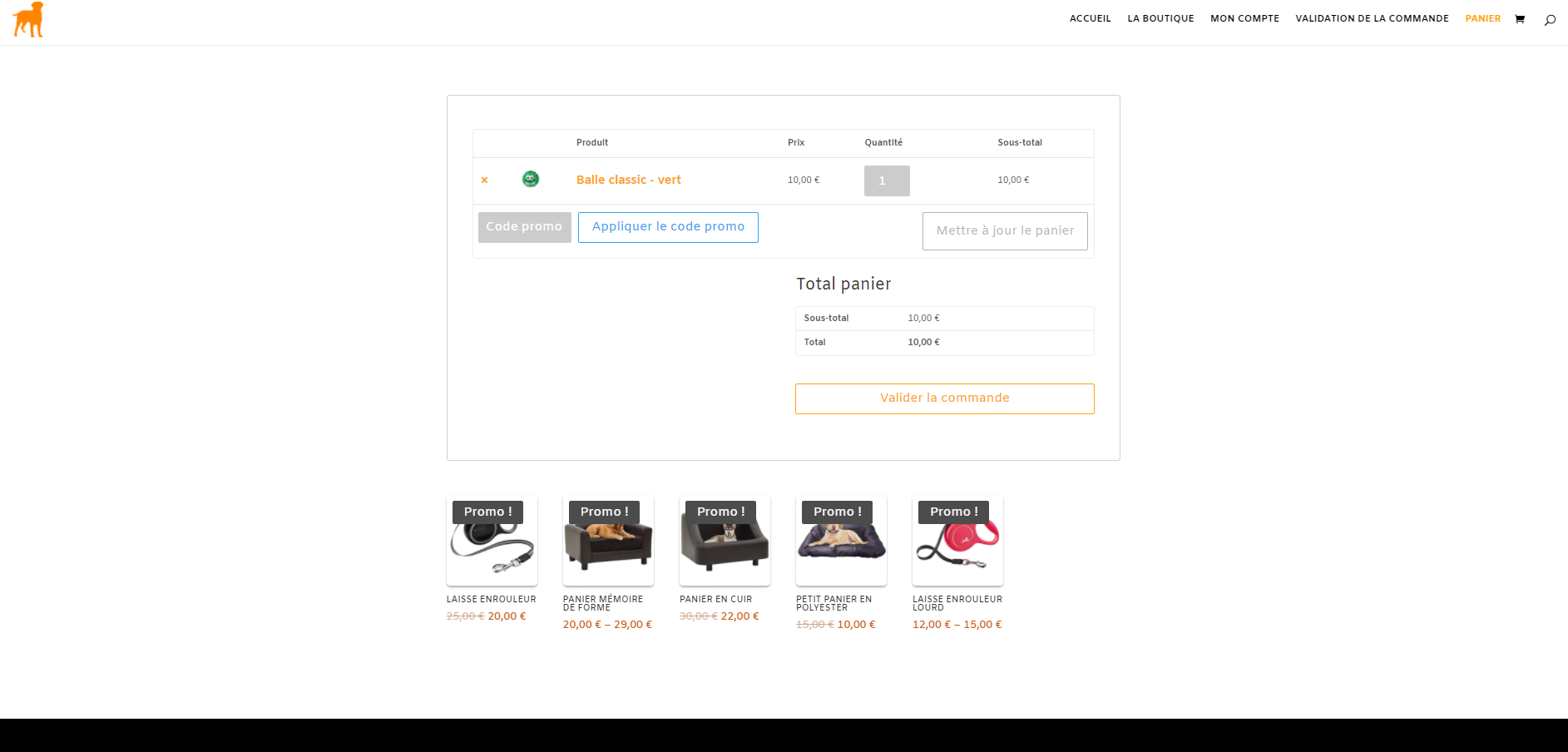Image resolution: width=1568 pixels, height=752 pixels.
Task: Open Validation de la commande page
Action: point(1372,18)
